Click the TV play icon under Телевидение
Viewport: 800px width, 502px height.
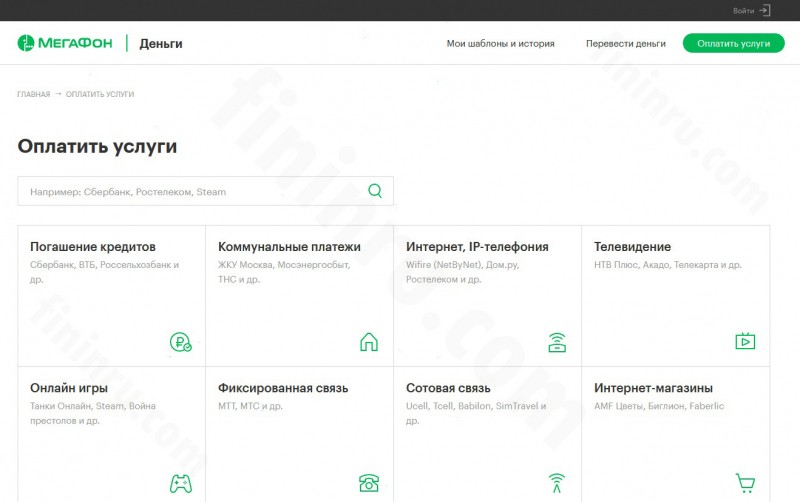pos(745,341)
